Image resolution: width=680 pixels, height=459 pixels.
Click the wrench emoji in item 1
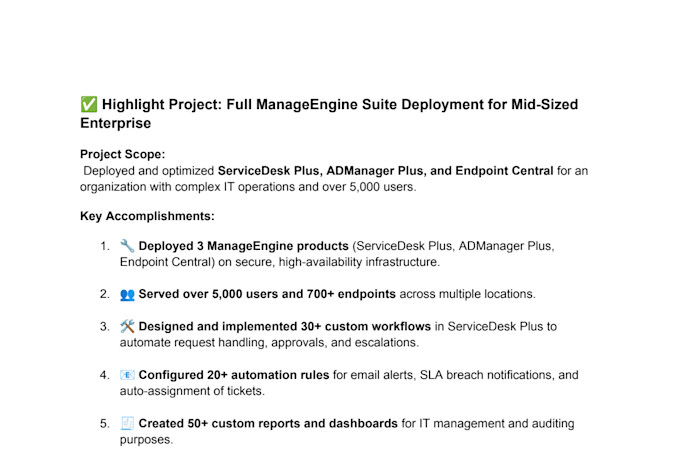coord(127,246)
